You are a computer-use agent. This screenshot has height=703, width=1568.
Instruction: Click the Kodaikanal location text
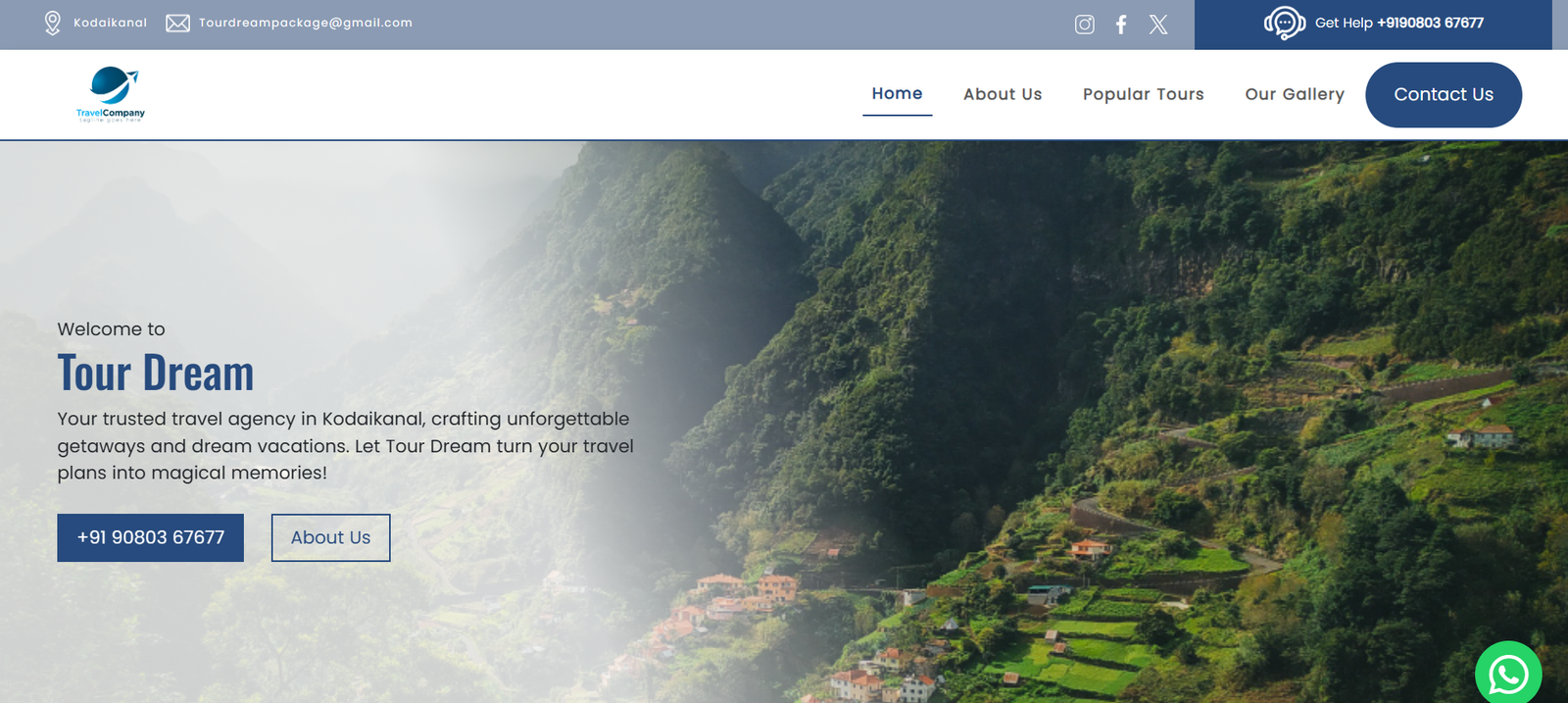point(110,23)
